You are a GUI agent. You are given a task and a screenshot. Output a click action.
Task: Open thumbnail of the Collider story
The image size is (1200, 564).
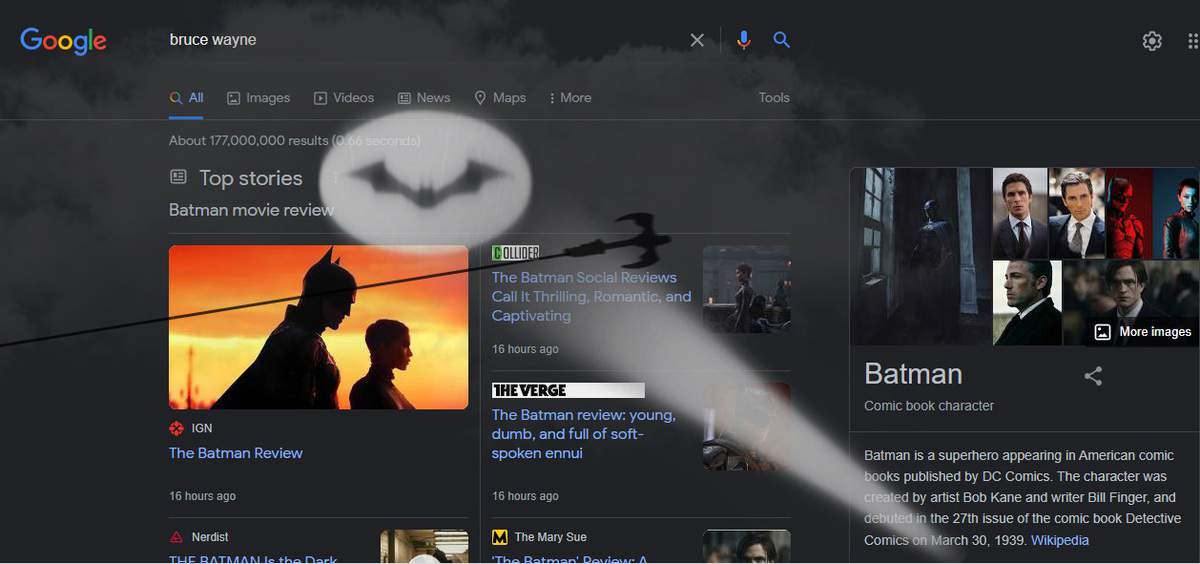tap(746, 290)
